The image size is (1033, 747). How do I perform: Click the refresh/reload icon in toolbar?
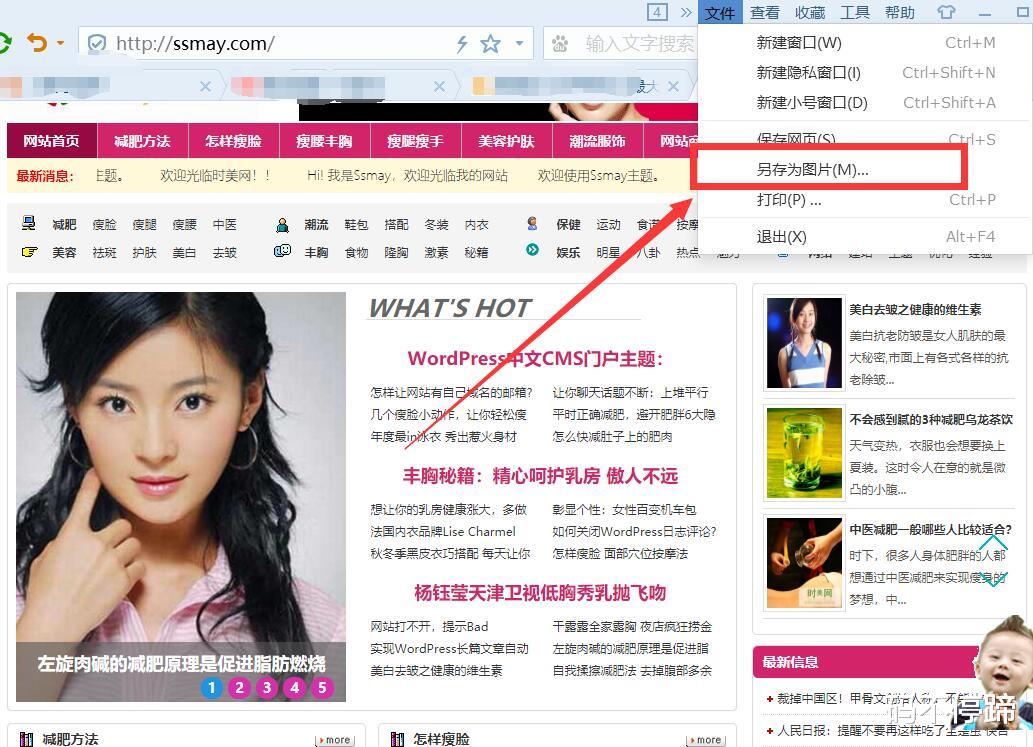6,43
